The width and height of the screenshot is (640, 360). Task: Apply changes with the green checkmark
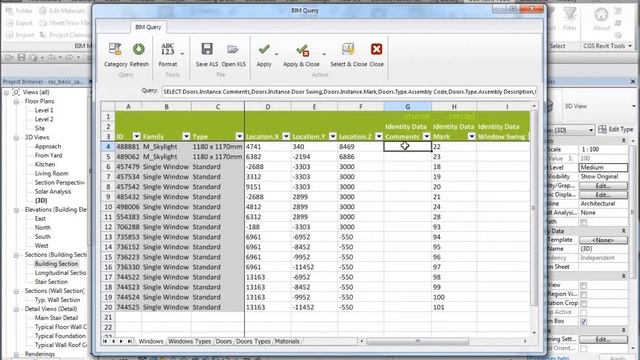[264, 49]
